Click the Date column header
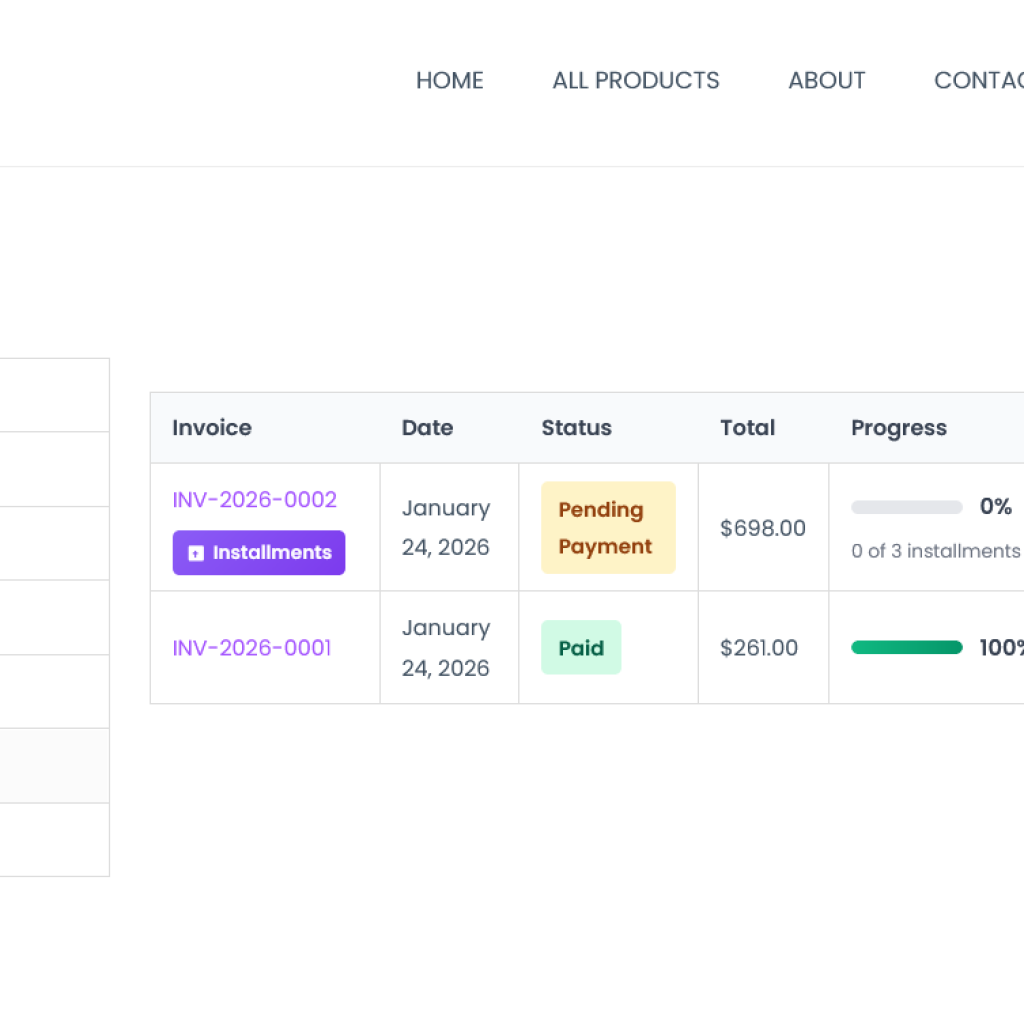1024x1024 pixels. [427, 428]
